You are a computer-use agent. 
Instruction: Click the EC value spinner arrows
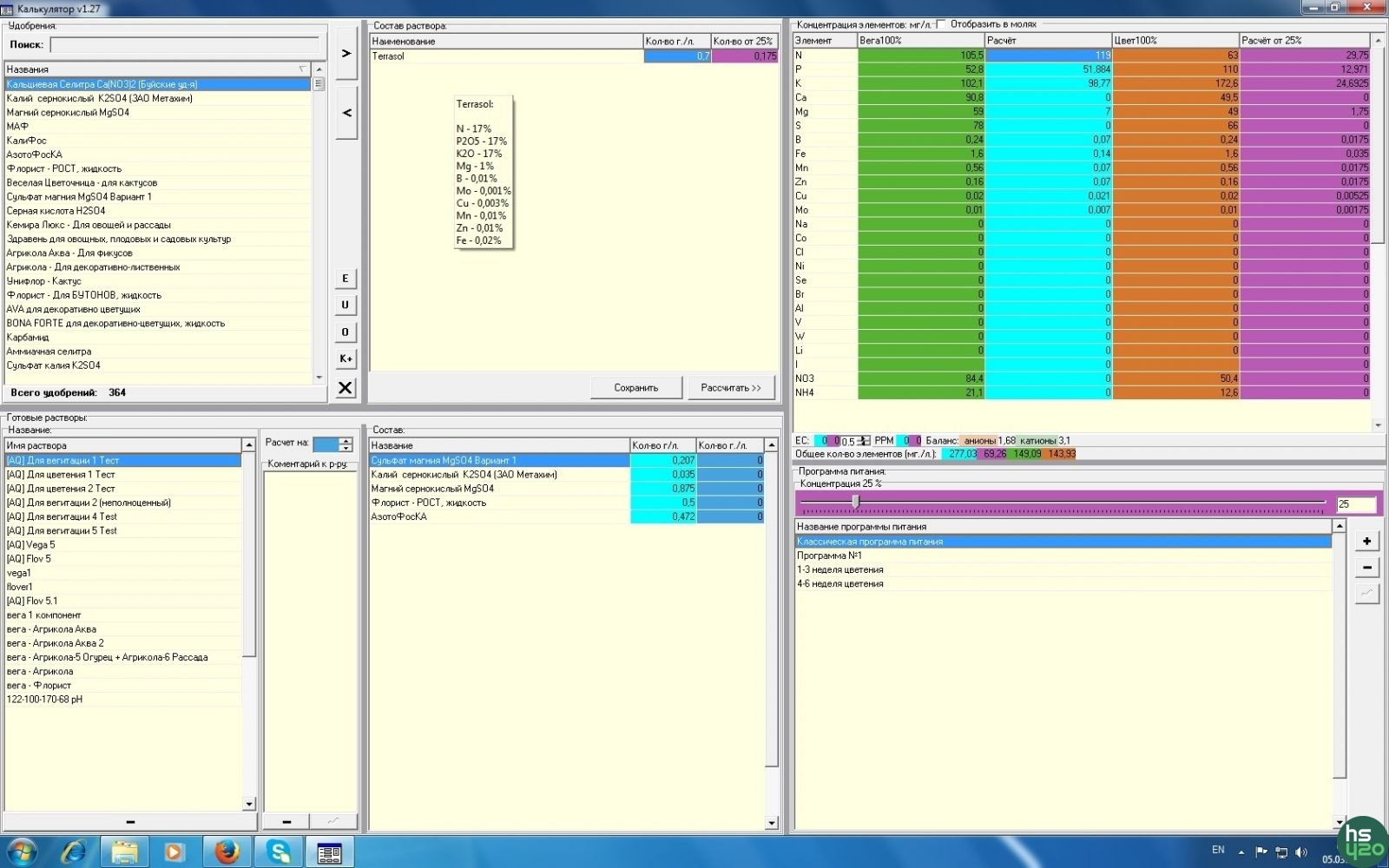tap(863, 441)
